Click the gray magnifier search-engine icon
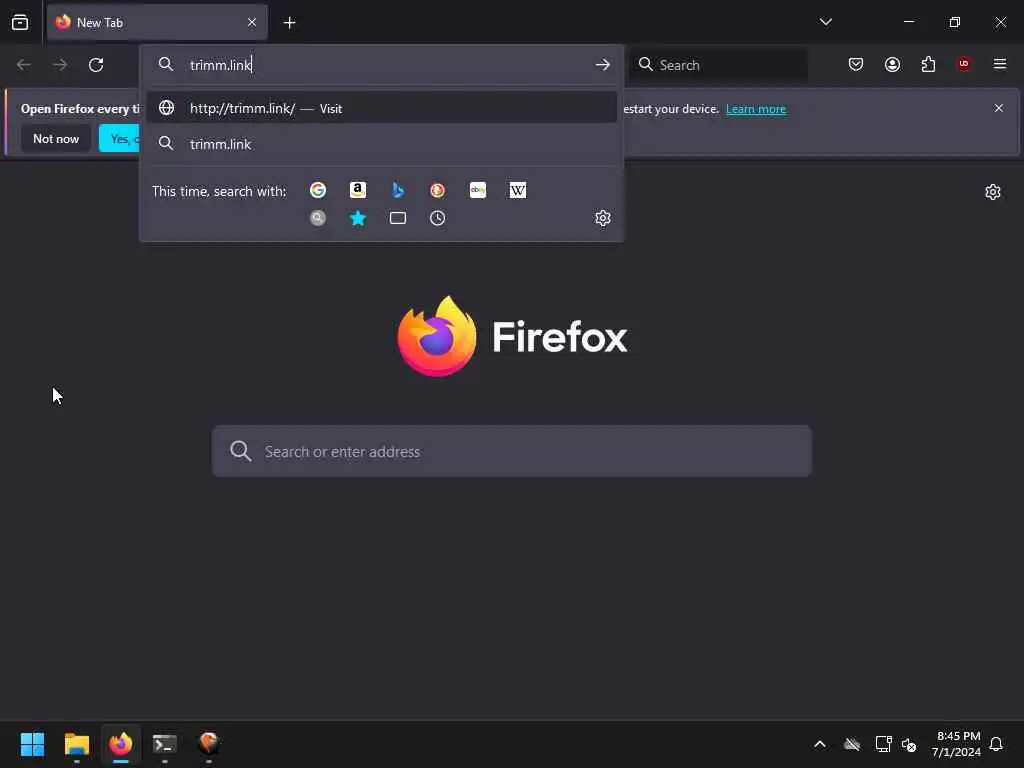1024x768 pixels. [318, 218]
